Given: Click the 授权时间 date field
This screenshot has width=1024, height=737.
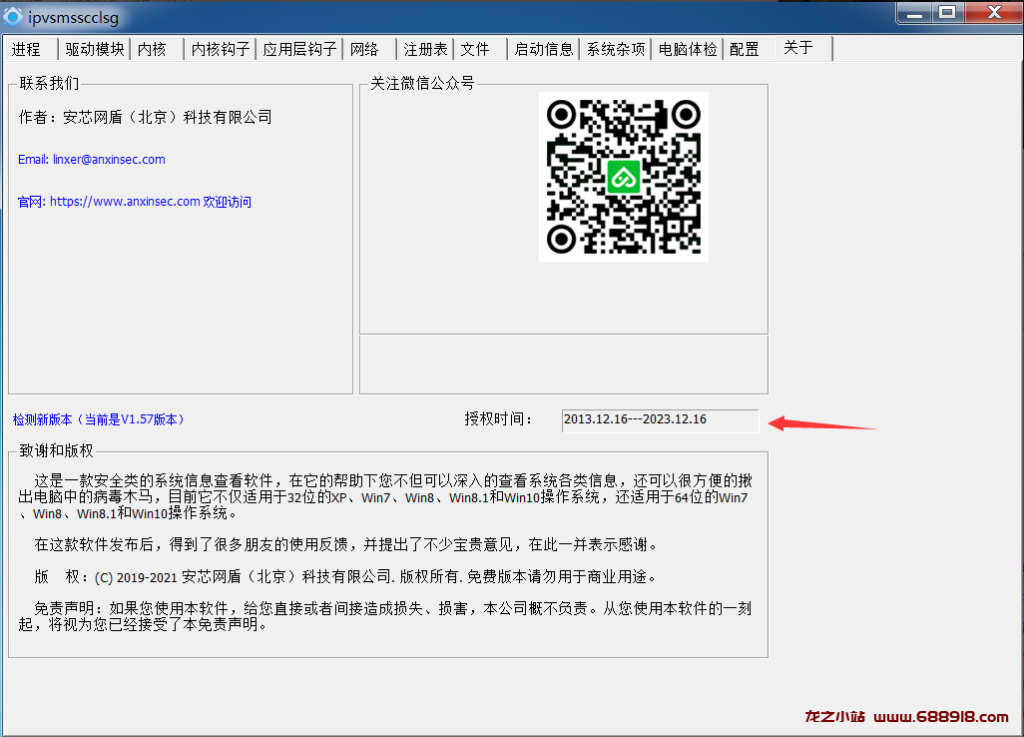Looking at the screenshot, I should [x=660, y=420].
